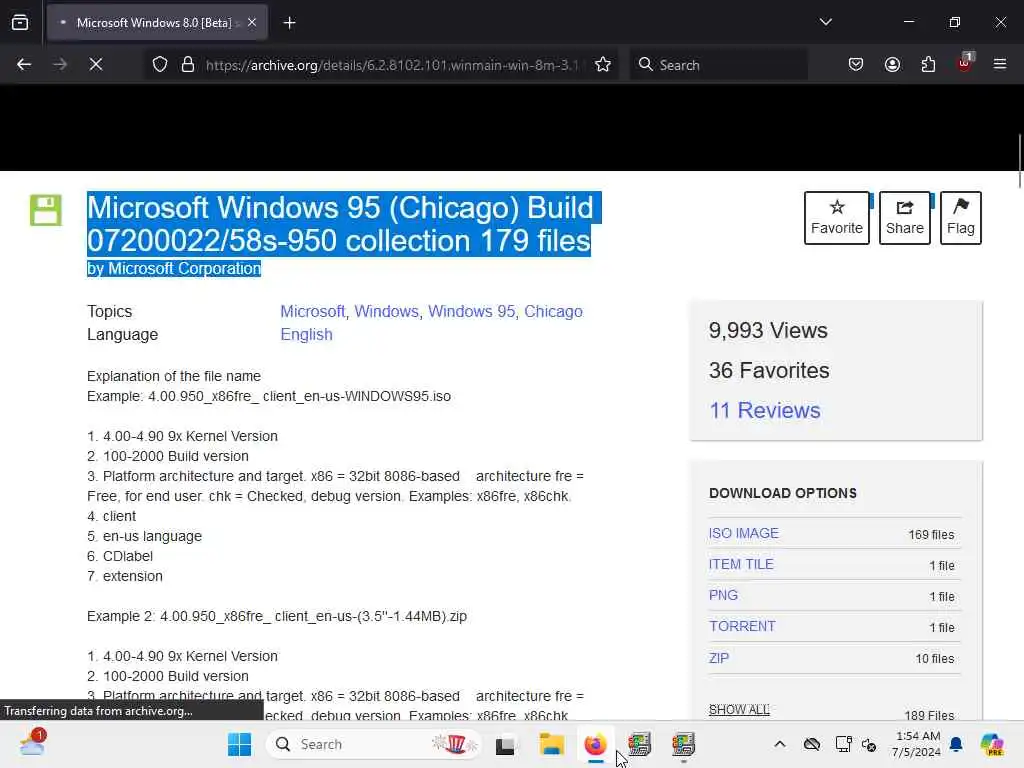Click the tracking protection shield icon

click(160, 65)
